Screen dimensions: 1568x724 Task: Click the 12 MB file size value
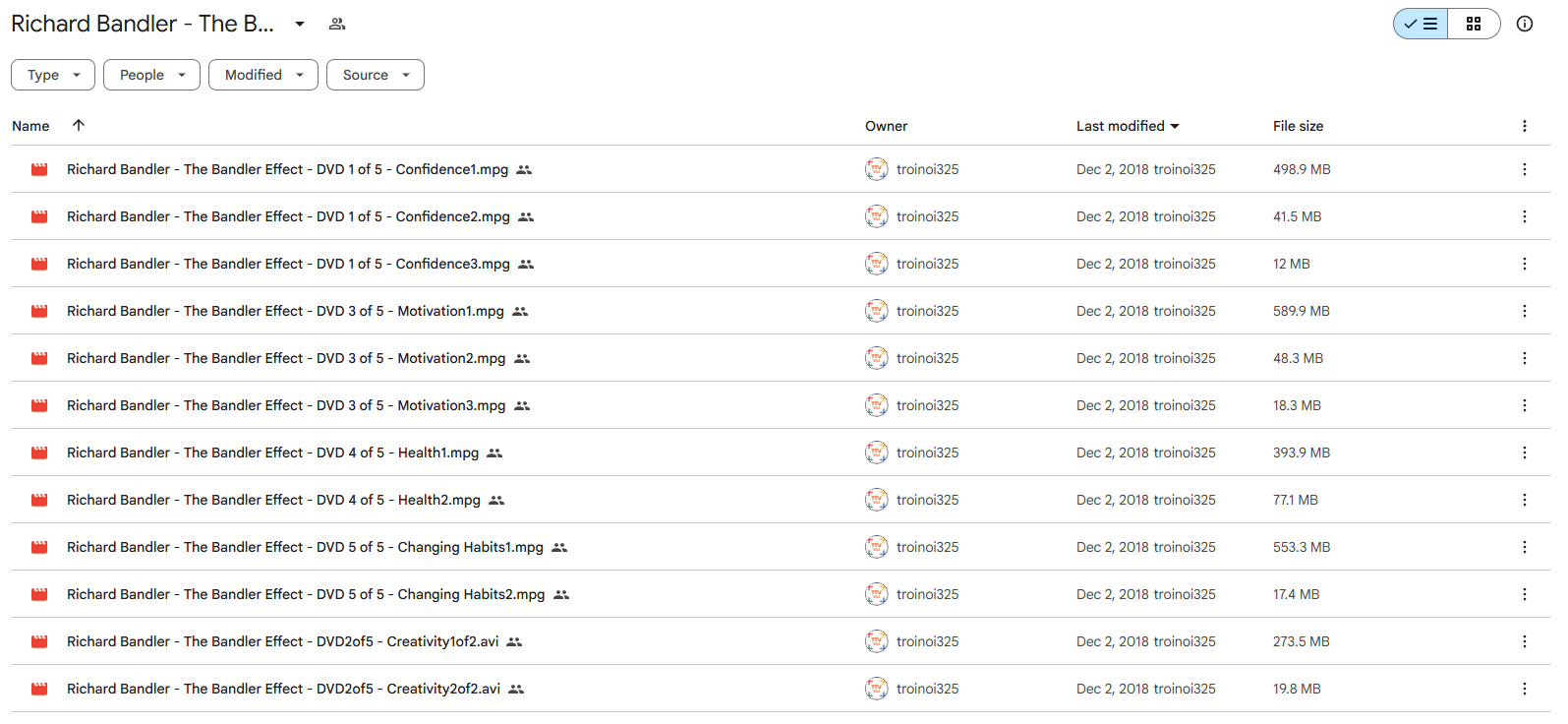pyautogui.click(x=1292, y=264)
